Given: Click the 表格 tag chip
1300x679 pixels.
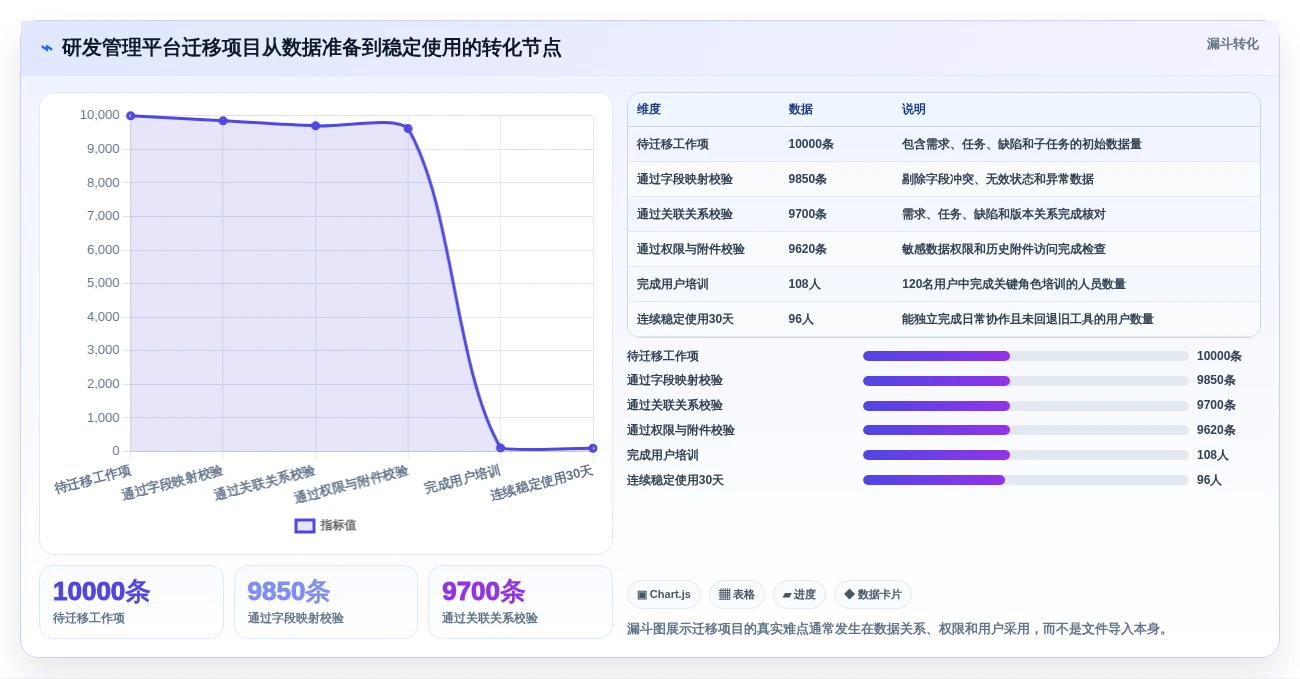Looking at the screenshot, I should (x=737, y=594).
